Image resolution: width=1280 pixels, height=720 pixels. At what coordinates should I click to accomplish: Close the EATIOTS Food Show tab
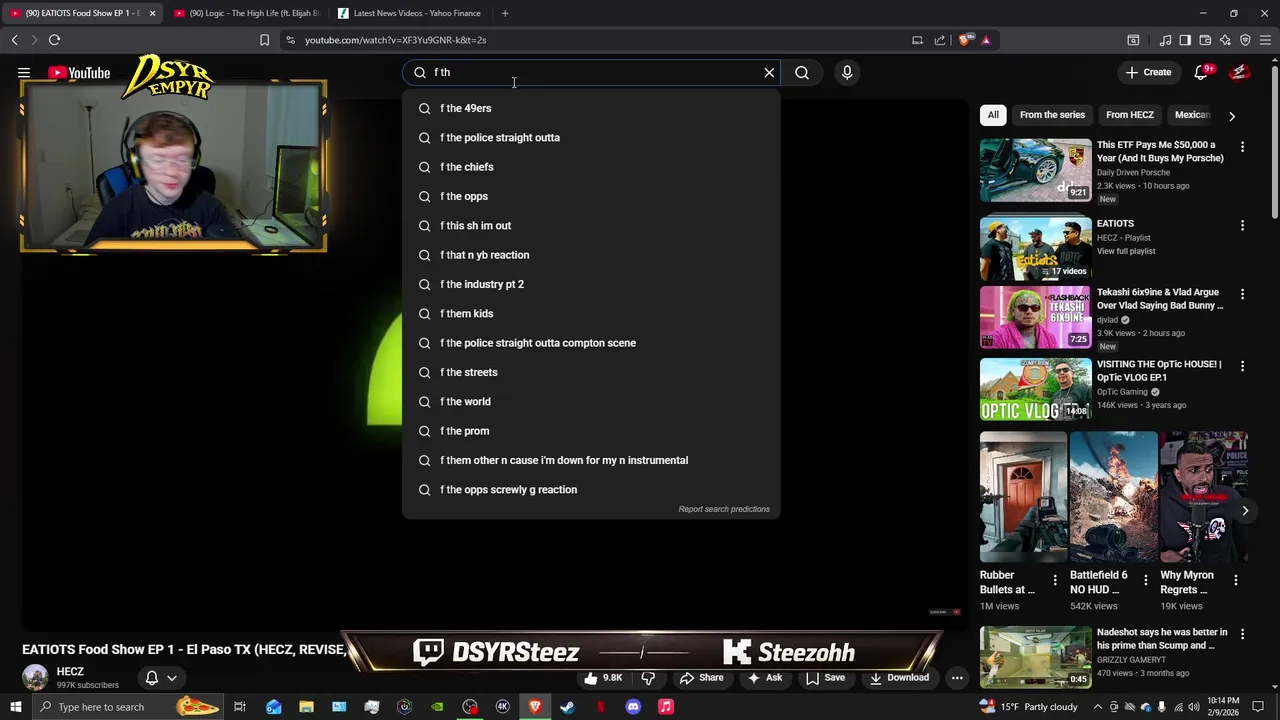point(152,13)
